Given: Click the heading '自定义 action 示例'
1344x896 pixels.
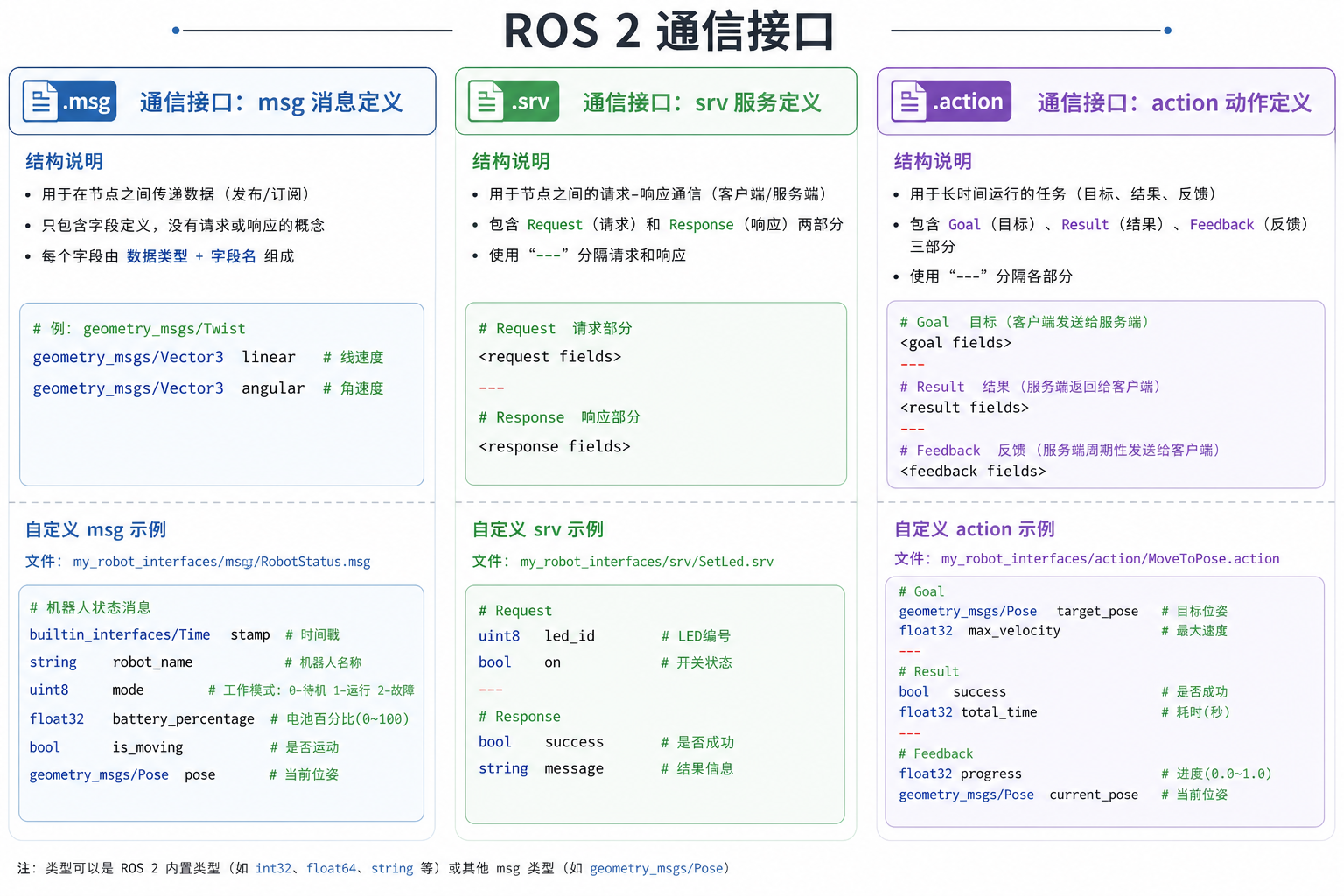Looking at the screenshot, I should (x=975, y=529).
